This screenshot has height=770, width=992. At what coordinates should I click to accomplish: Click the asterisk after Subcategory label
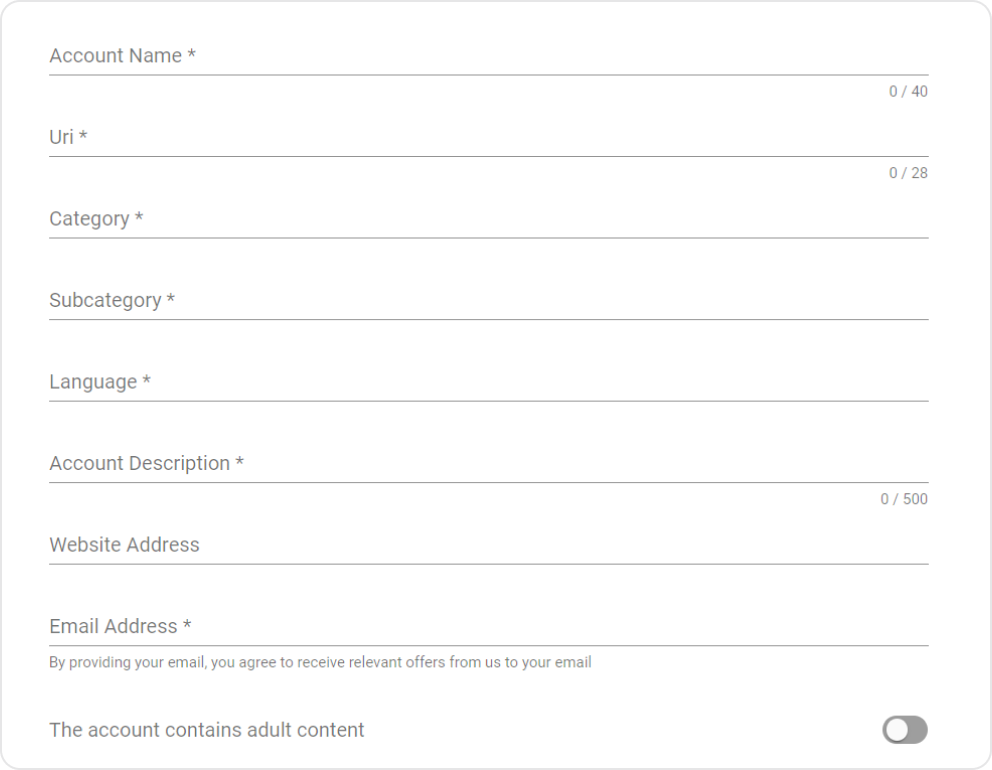coord(171,301)
